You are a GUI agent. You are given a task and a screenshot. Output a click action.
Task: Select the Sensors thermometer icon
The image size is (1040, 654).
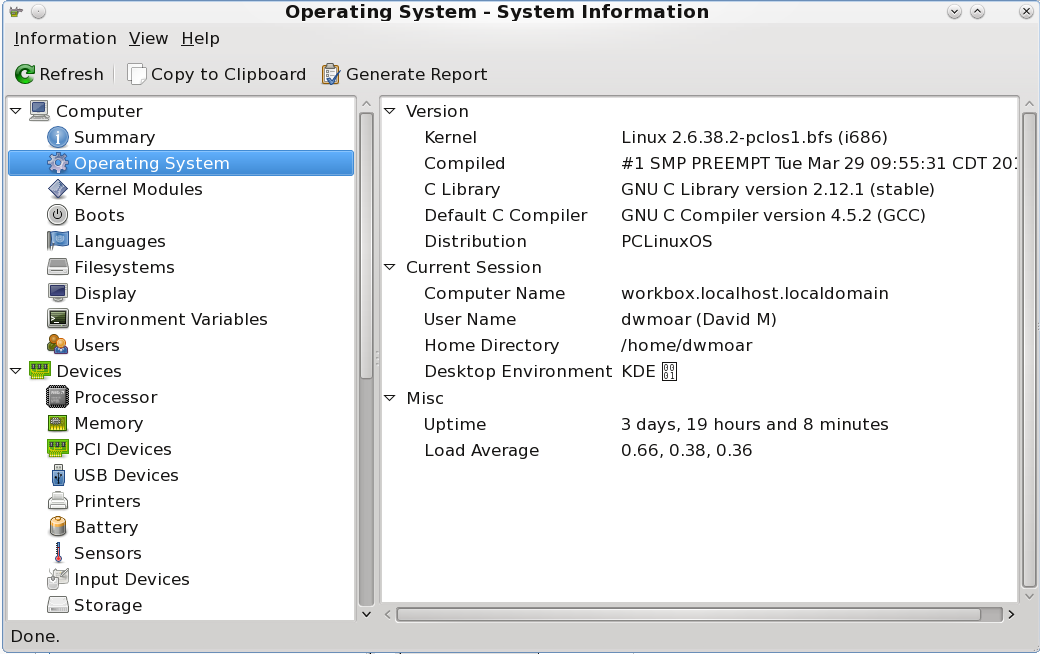click(58, 553)
